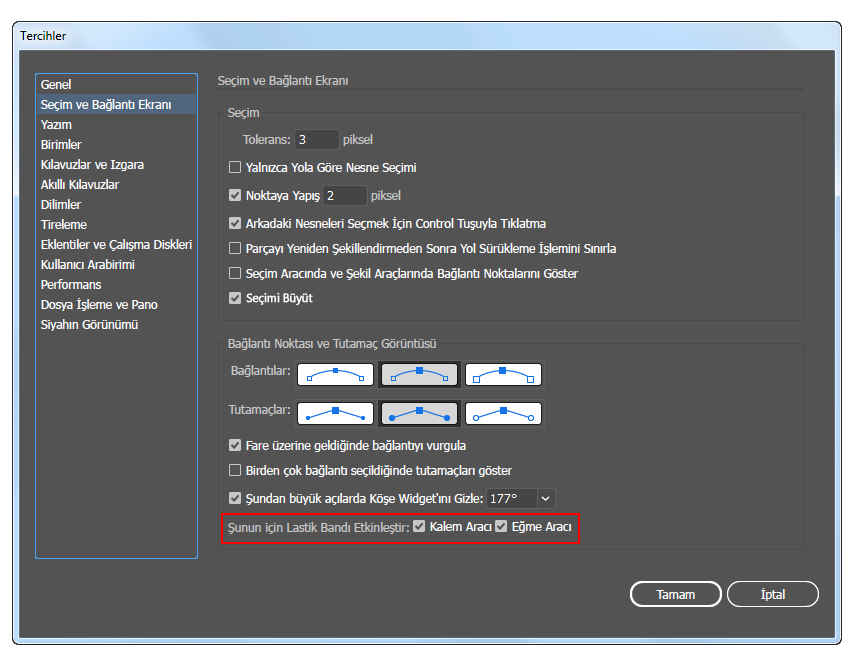Toggle Eğme Aracı rubber band checkbox
854x655 pixels.
click(501, 526)
